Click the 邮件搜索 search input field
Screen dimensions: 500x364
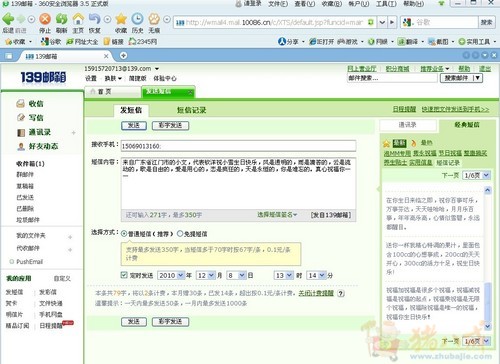coord(392,78)
